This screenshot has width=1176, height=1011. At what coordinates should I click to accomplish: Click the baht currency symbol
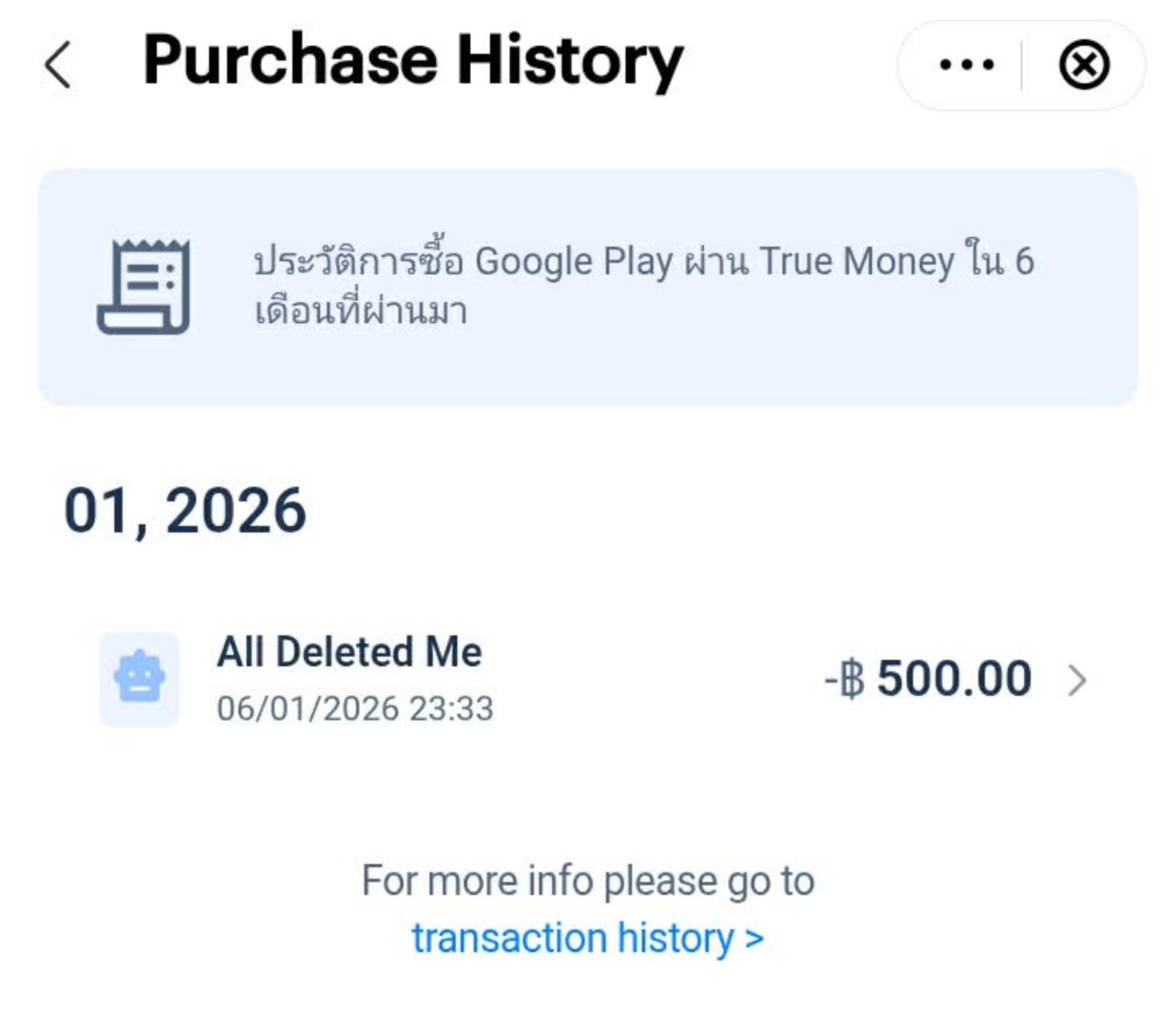click(853, 679)
